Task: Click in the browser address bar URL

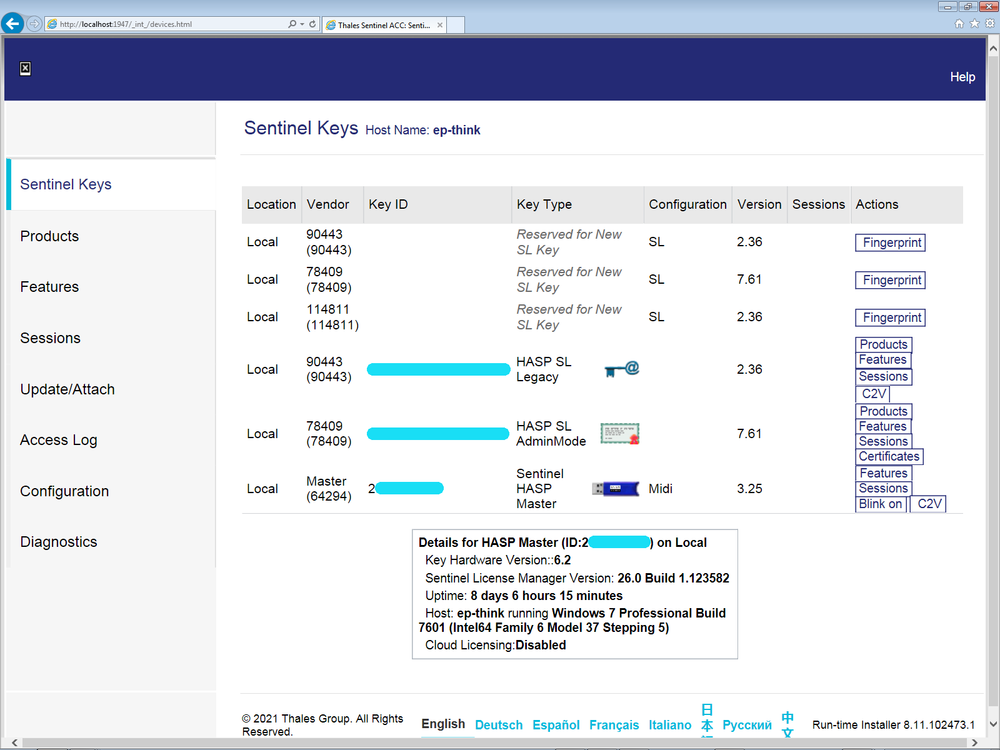Action: 170,23
